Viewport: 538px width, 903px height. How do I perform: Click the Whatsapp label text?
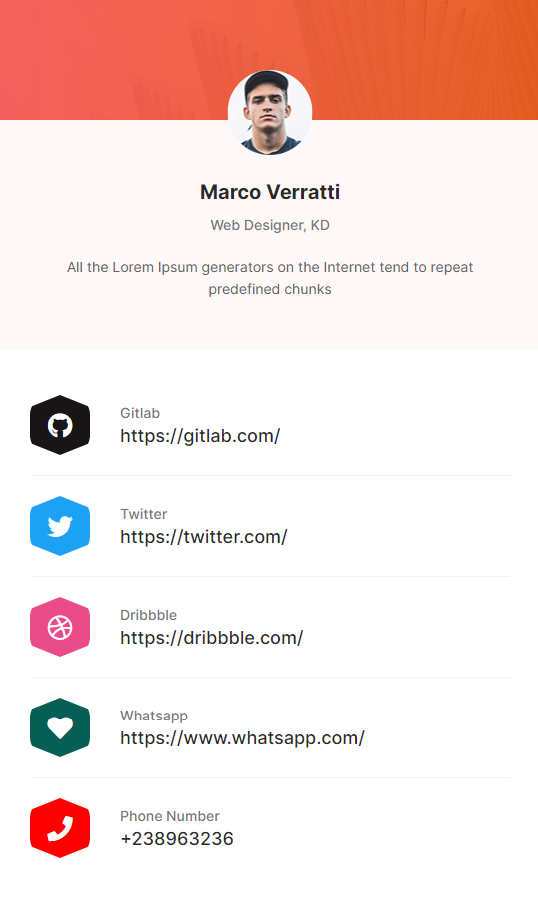pos(154,715)
